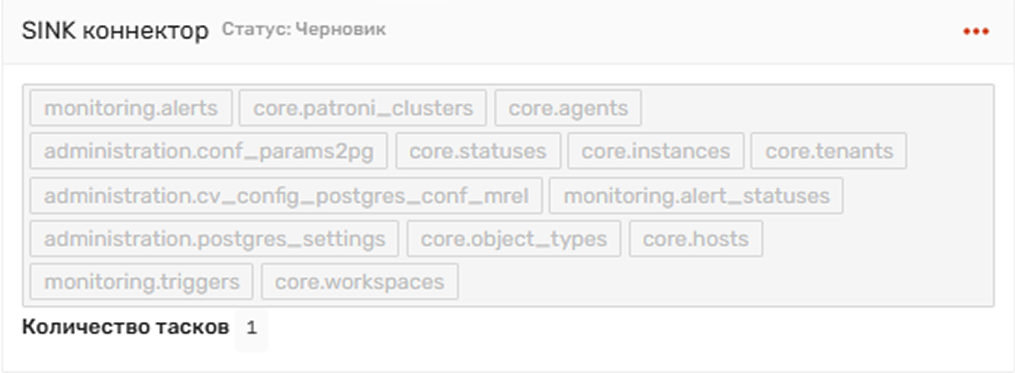This screenshot has height=373, width=1015.
Task: Select the core.agents tag
Action: [x=568, y=107]
